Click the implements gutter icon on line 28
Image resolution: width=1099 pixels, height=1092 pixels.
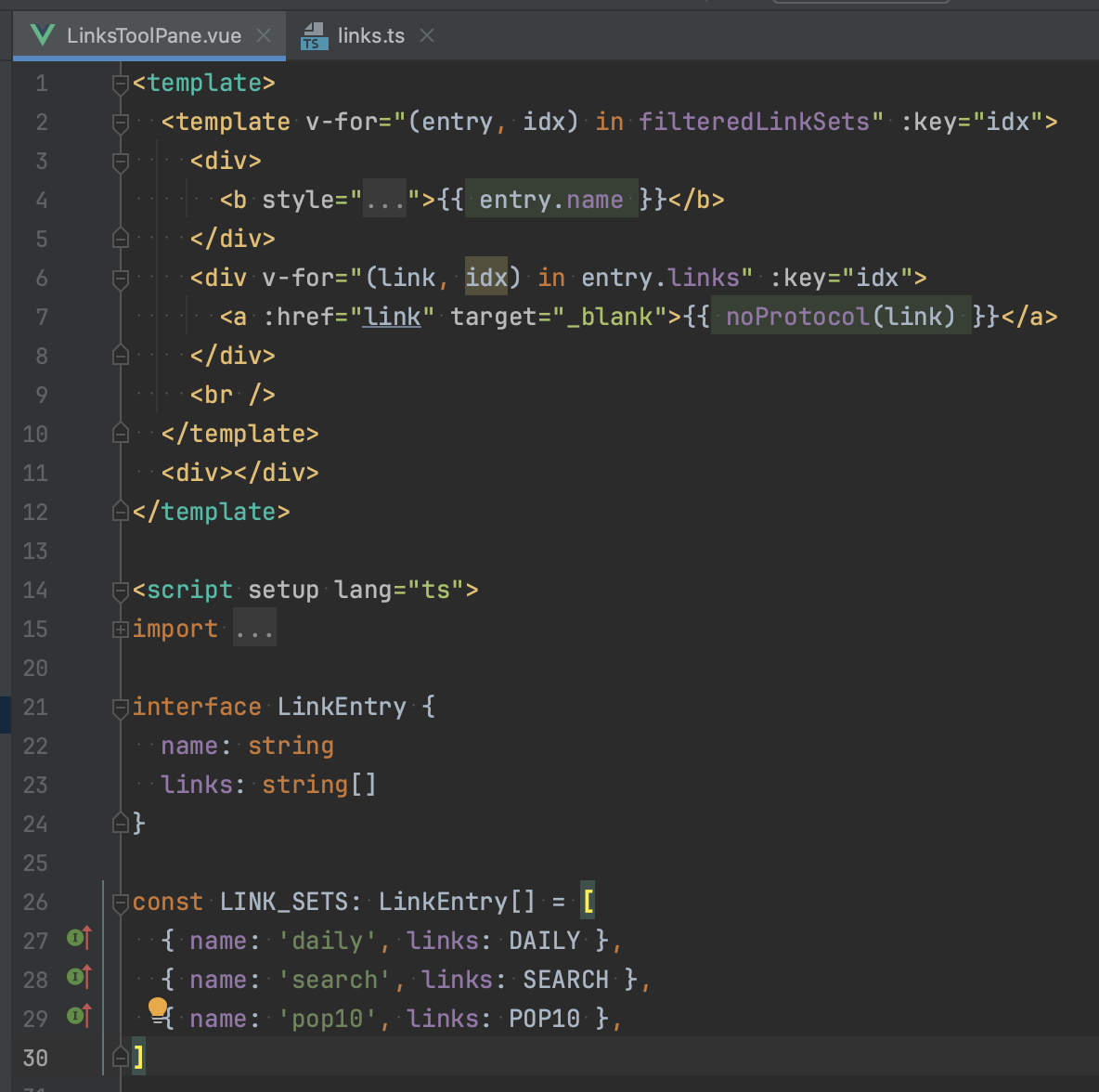[79, 976]
